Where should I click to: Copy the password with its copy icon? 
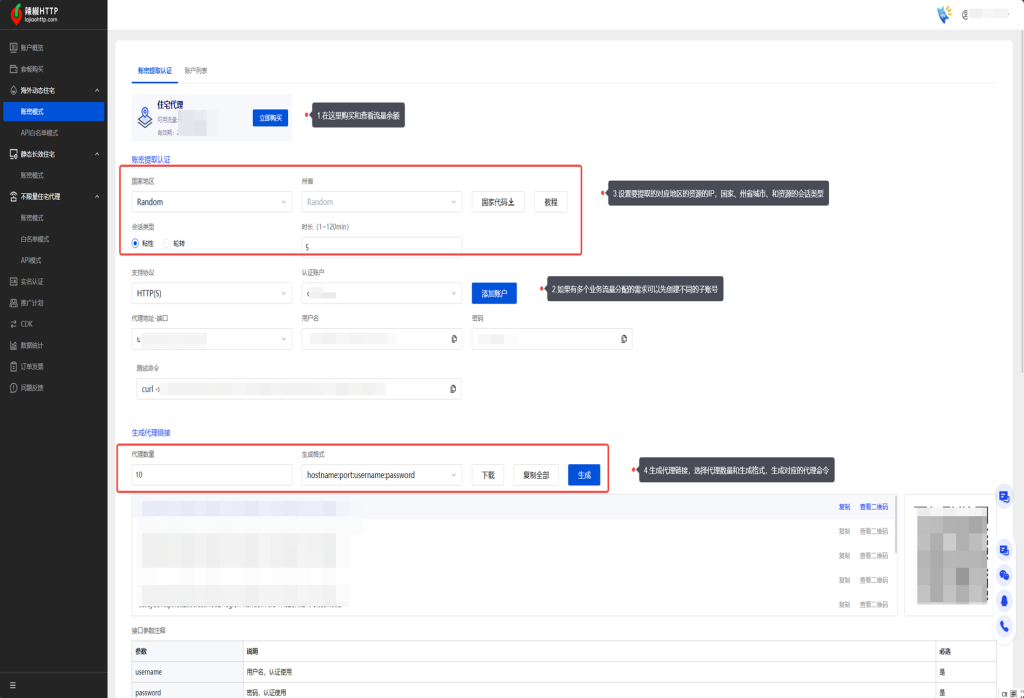624,340
